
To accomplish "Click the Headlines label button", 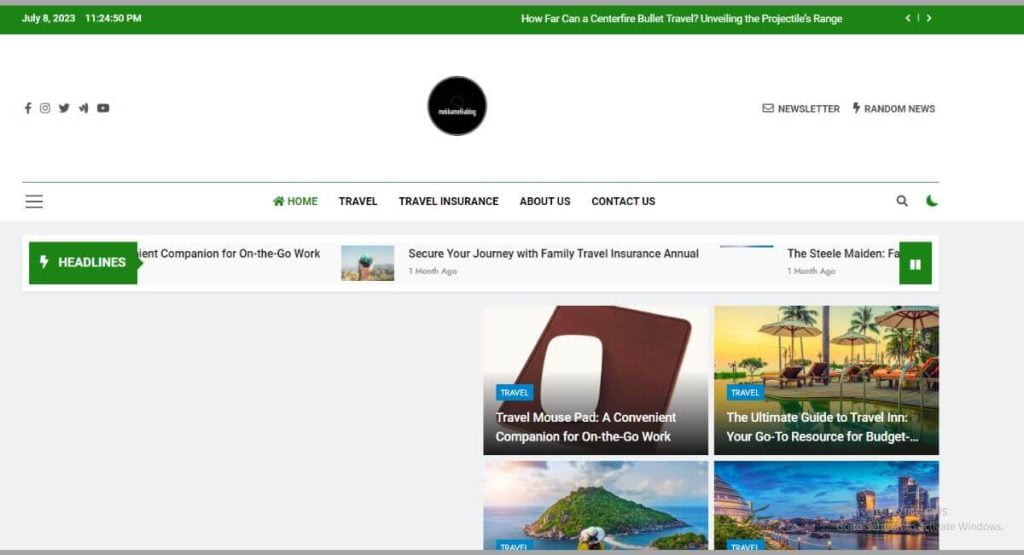I will tap(83, 262).
